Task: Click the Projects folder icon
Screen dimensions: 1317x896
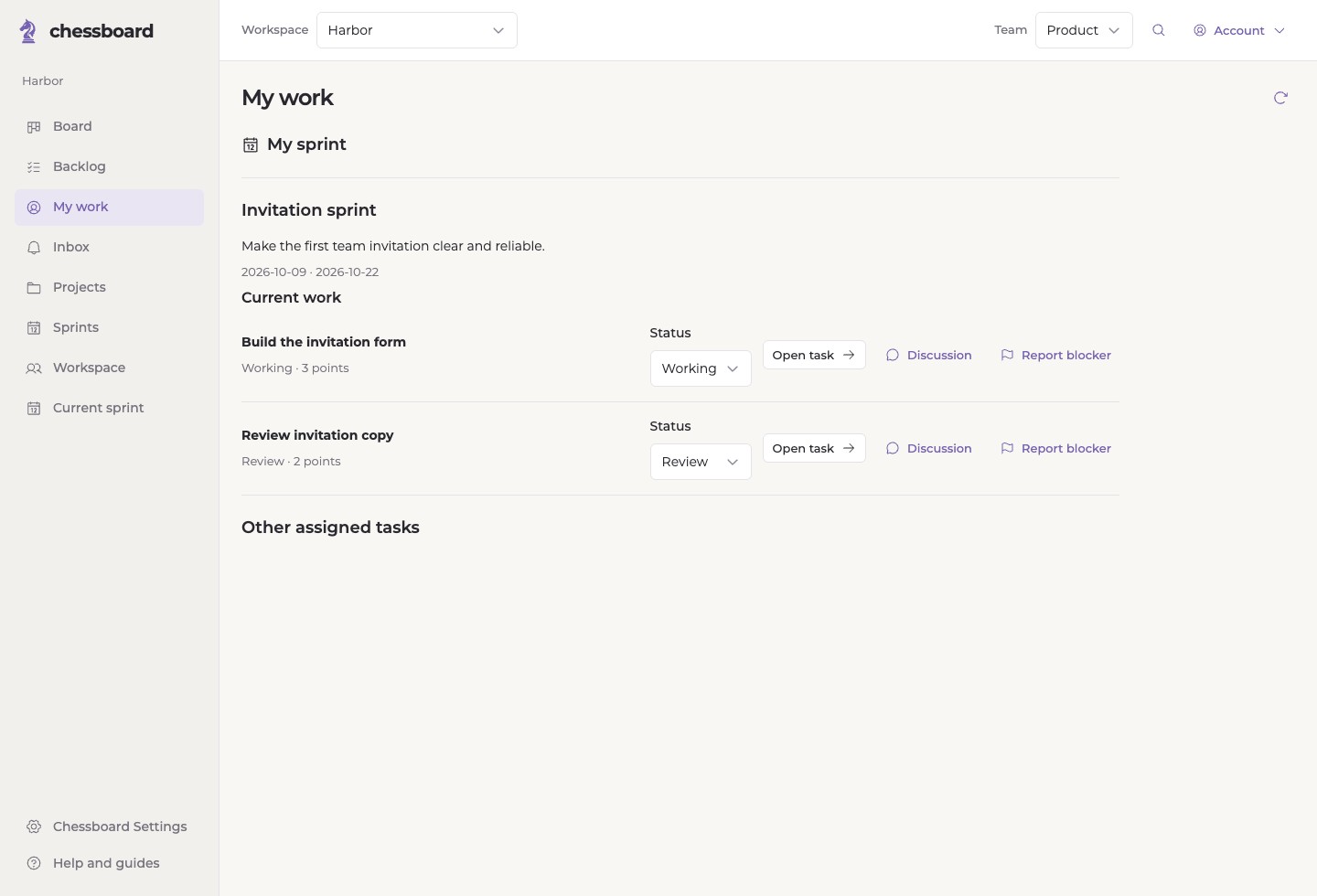Action: pyautogui.click(x=34, y=288)
